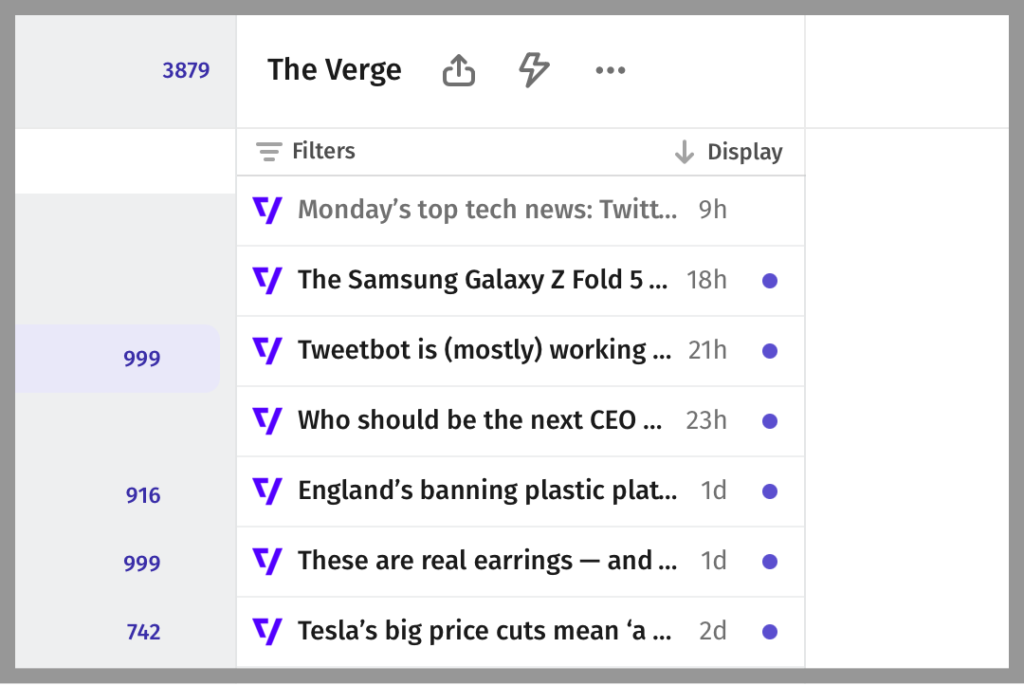The image size is (1024, 685).
Task: Select sidebar row with count 3879
Action: [125, 71]
